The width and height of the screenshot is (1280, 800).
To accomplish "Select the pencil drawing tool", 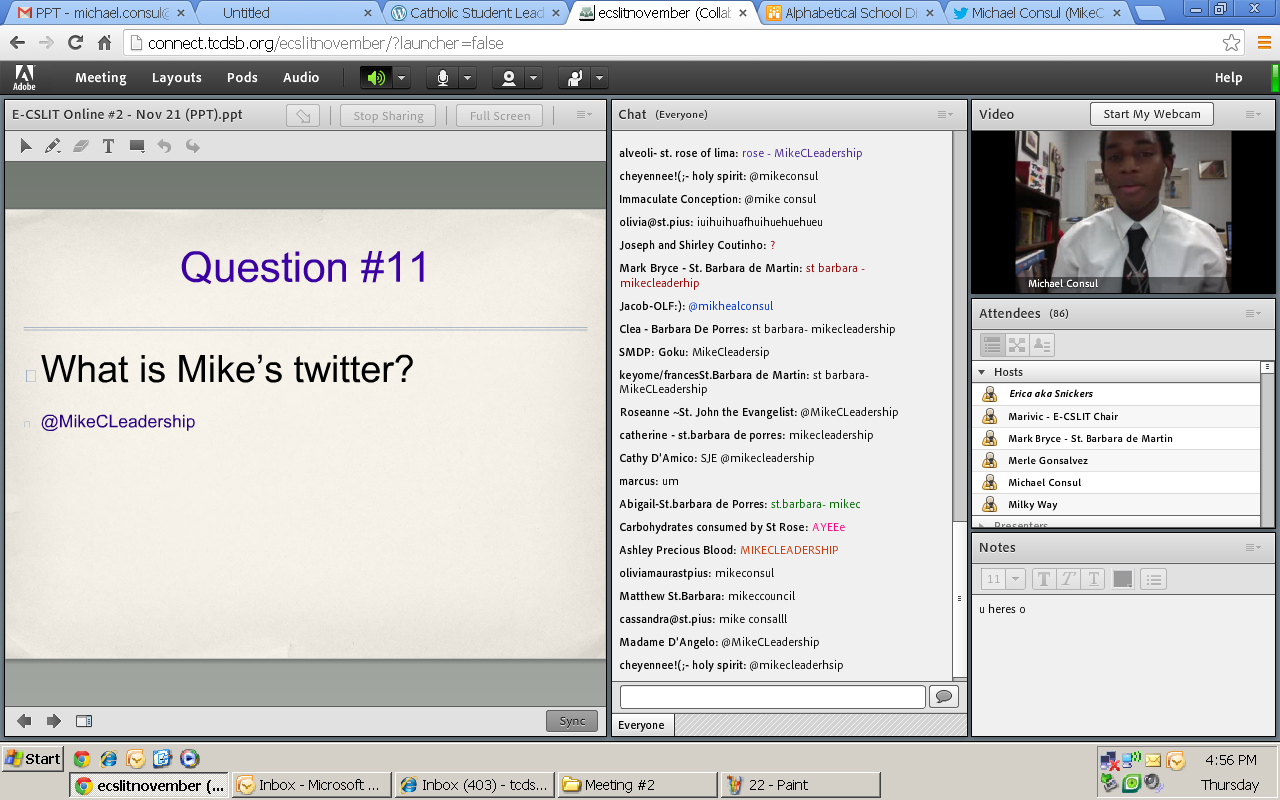I will (x=52, y=146).
